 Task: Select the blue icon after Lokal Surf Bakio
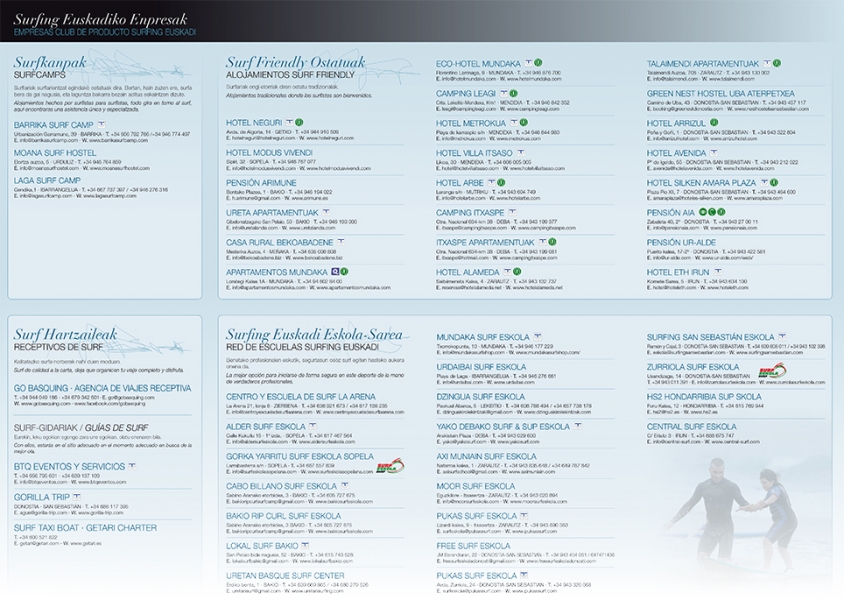click(x=305, y=545)
